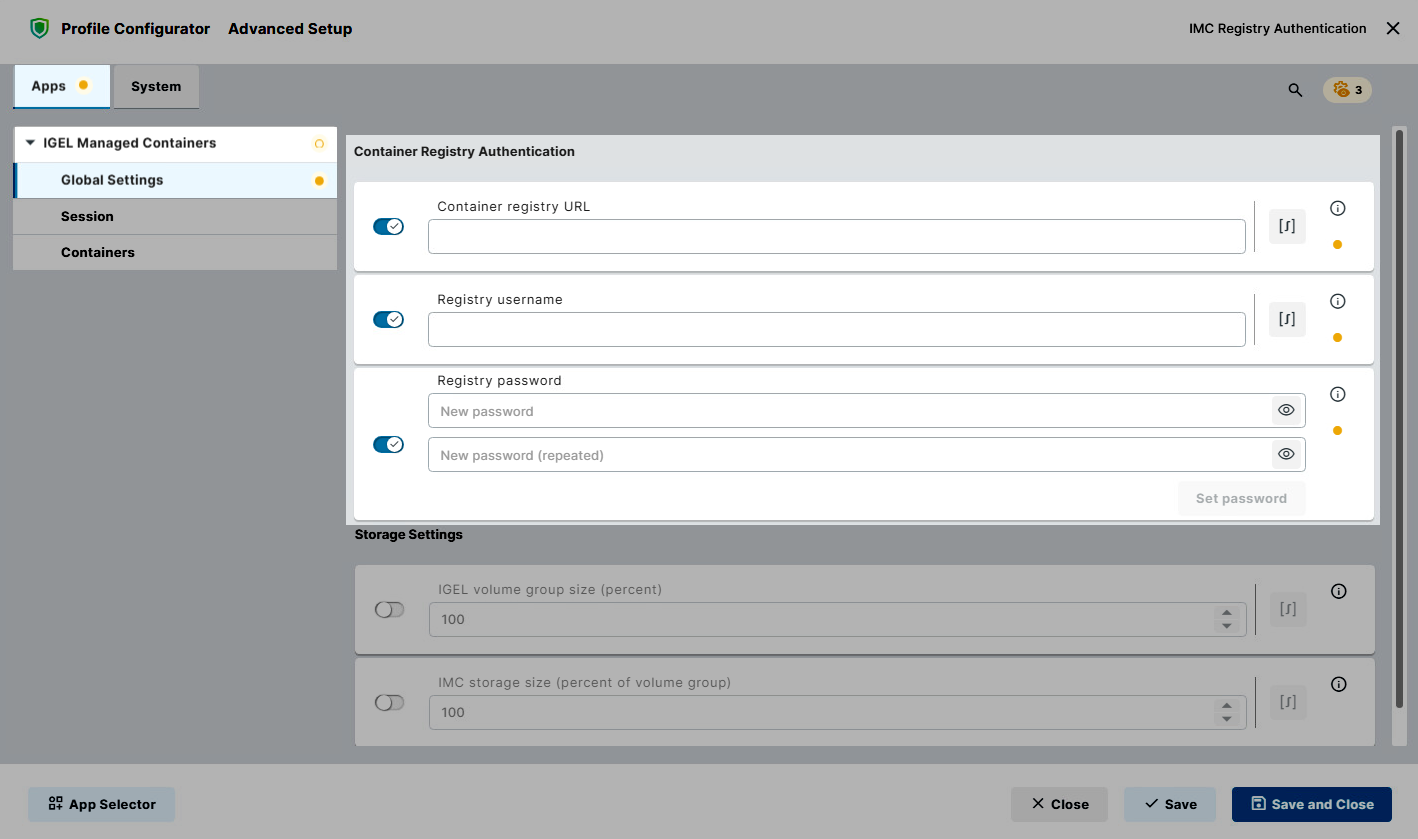Switch to the Apps tab
This screenshot has width=1418, height=839.
pos(61,86)
